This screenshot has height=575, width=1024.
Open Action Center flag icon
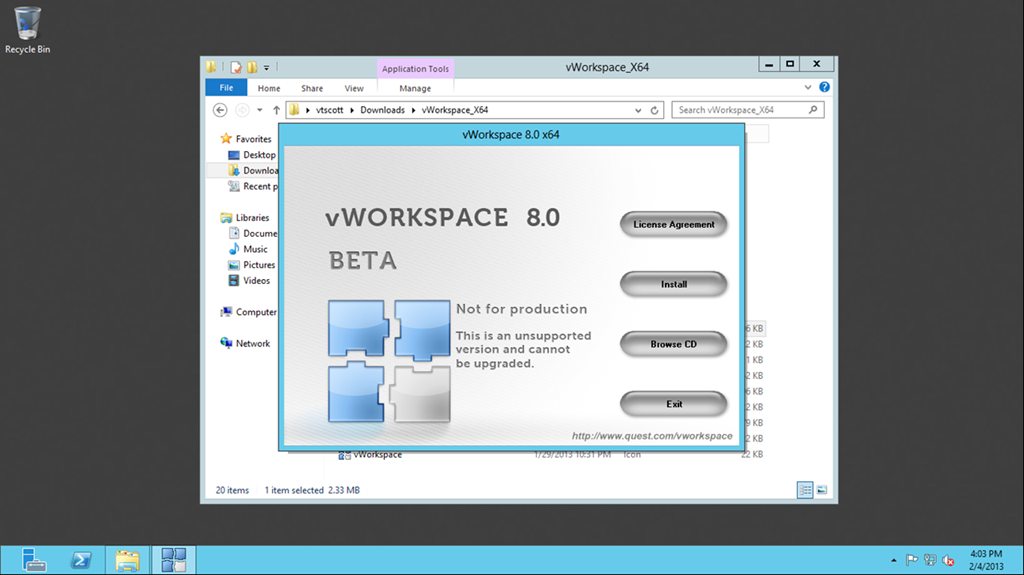pyautogui.click(x=912, y=560)
